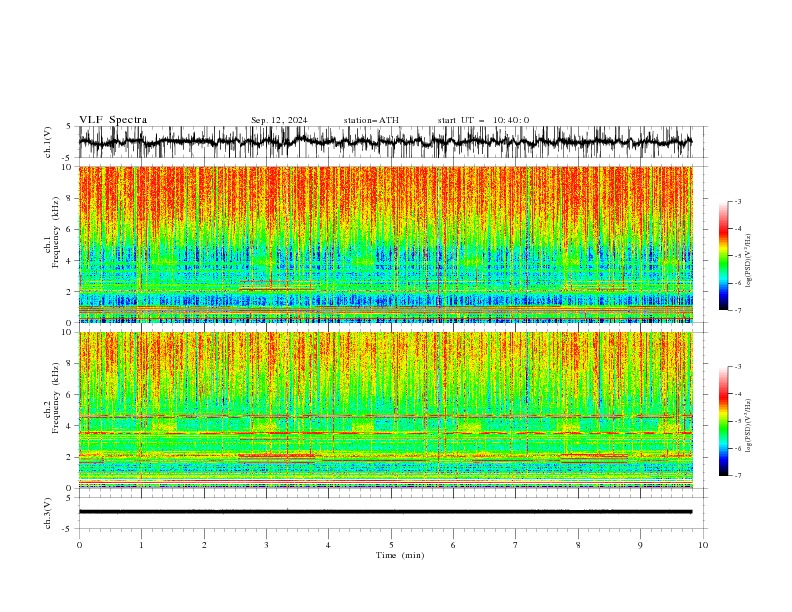Click the ch.1 color bar "-5" tick label

(x=738, y=256)
